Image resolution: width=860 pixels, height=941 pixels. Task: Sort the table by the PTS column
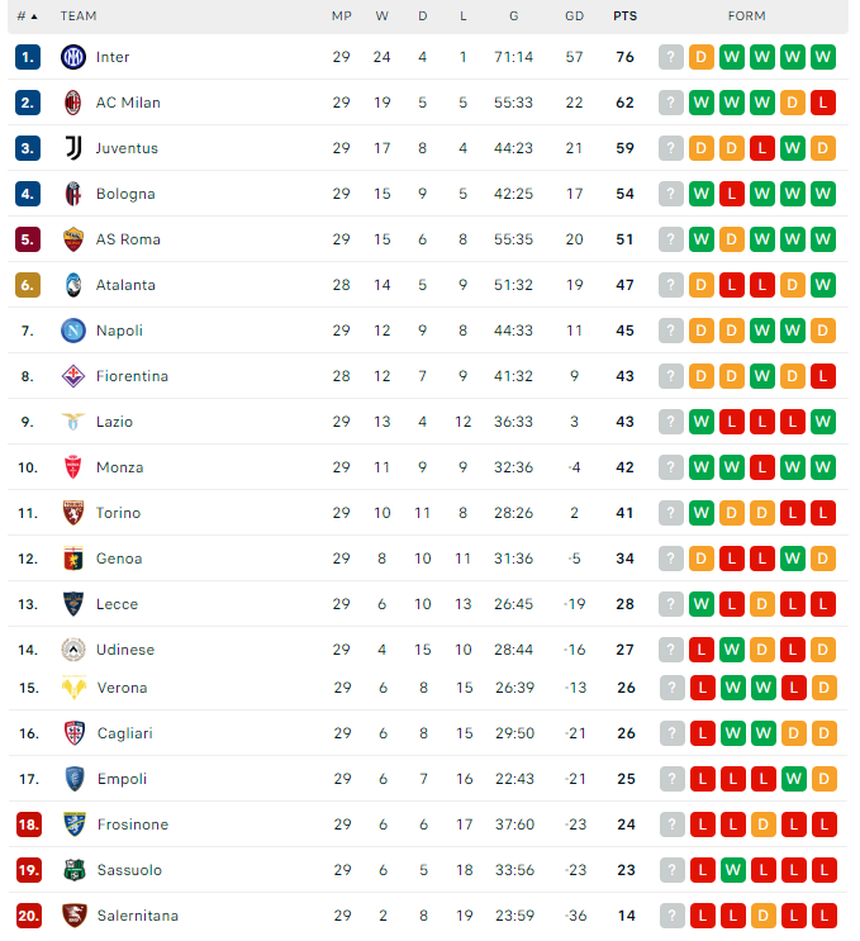click(x=624, y=16)
